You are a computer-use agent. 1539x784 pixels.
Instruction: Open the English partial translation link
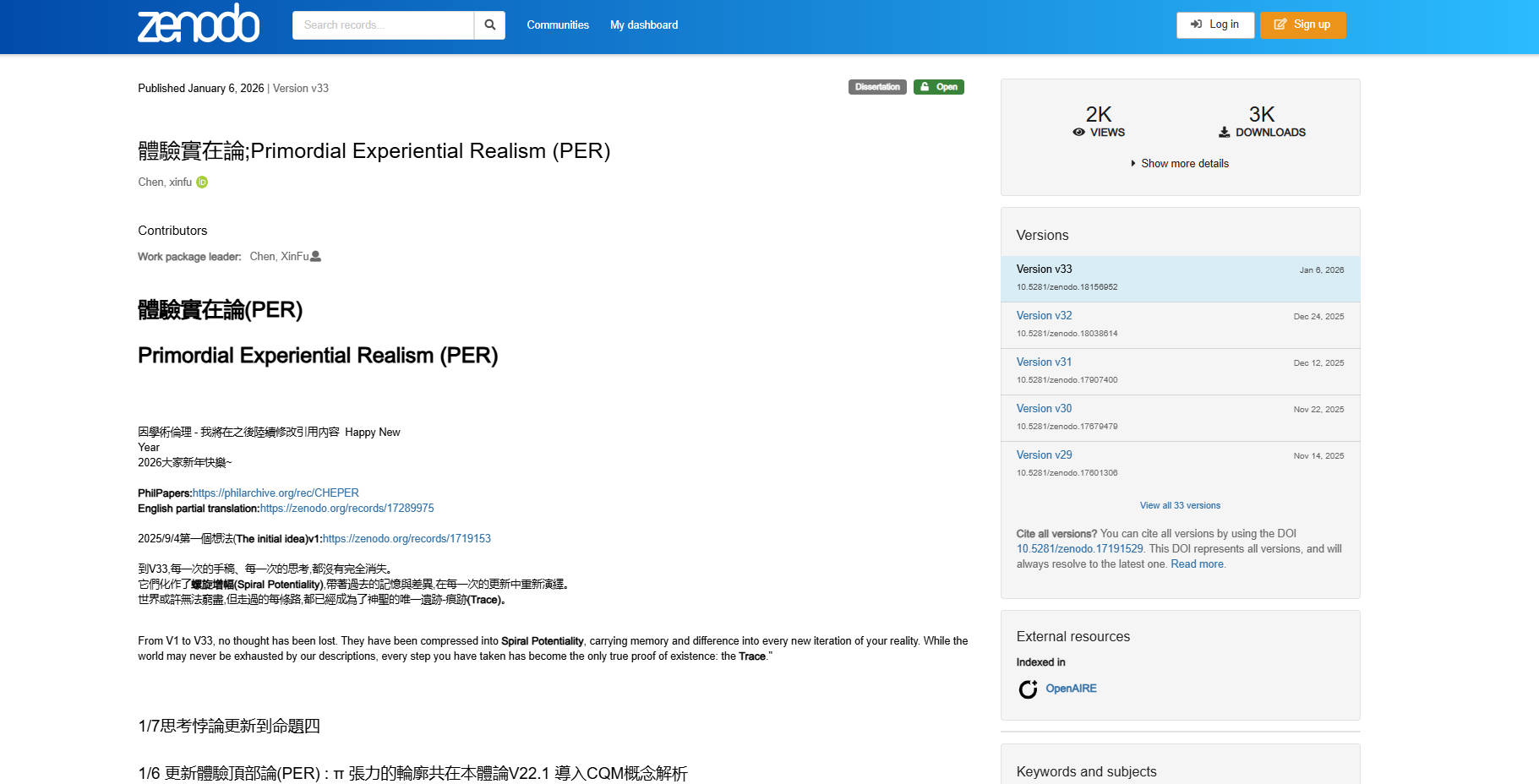347,509
